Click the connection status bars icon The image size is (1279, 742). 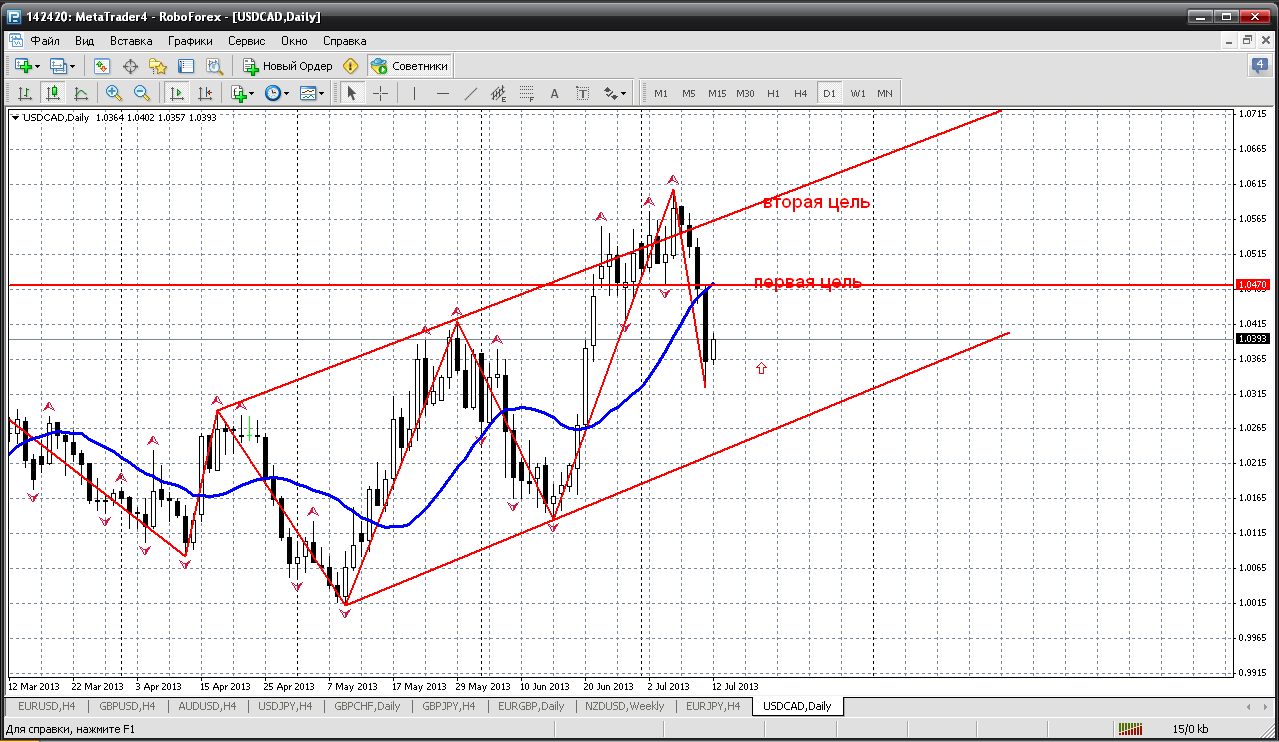[1130, 729]
